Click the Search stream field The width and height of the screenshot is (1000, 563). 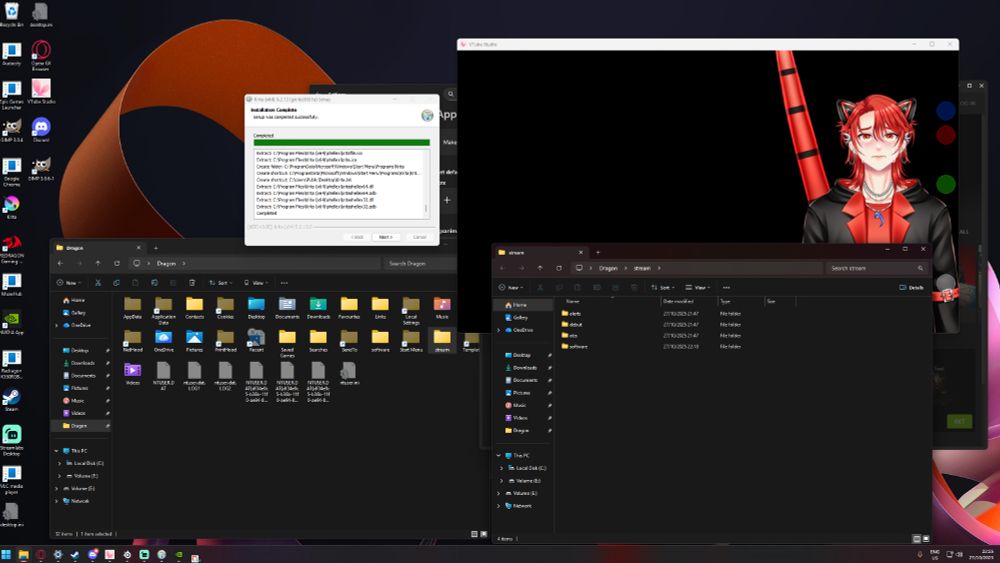876,268
